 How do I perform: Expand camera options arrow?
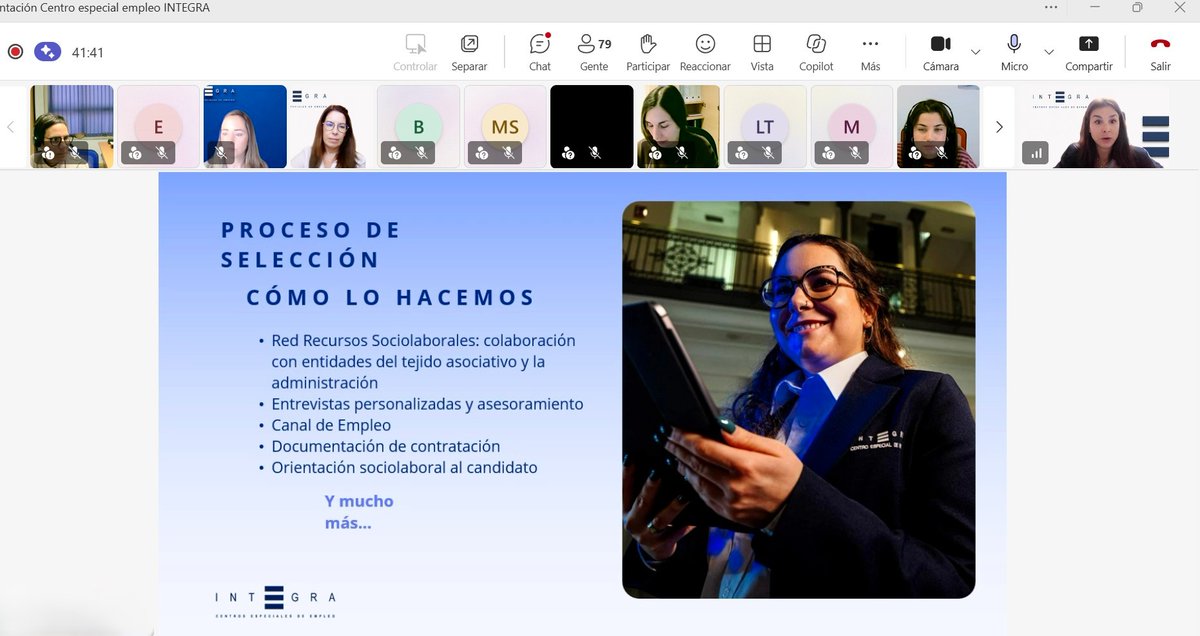tap(976, 52)
